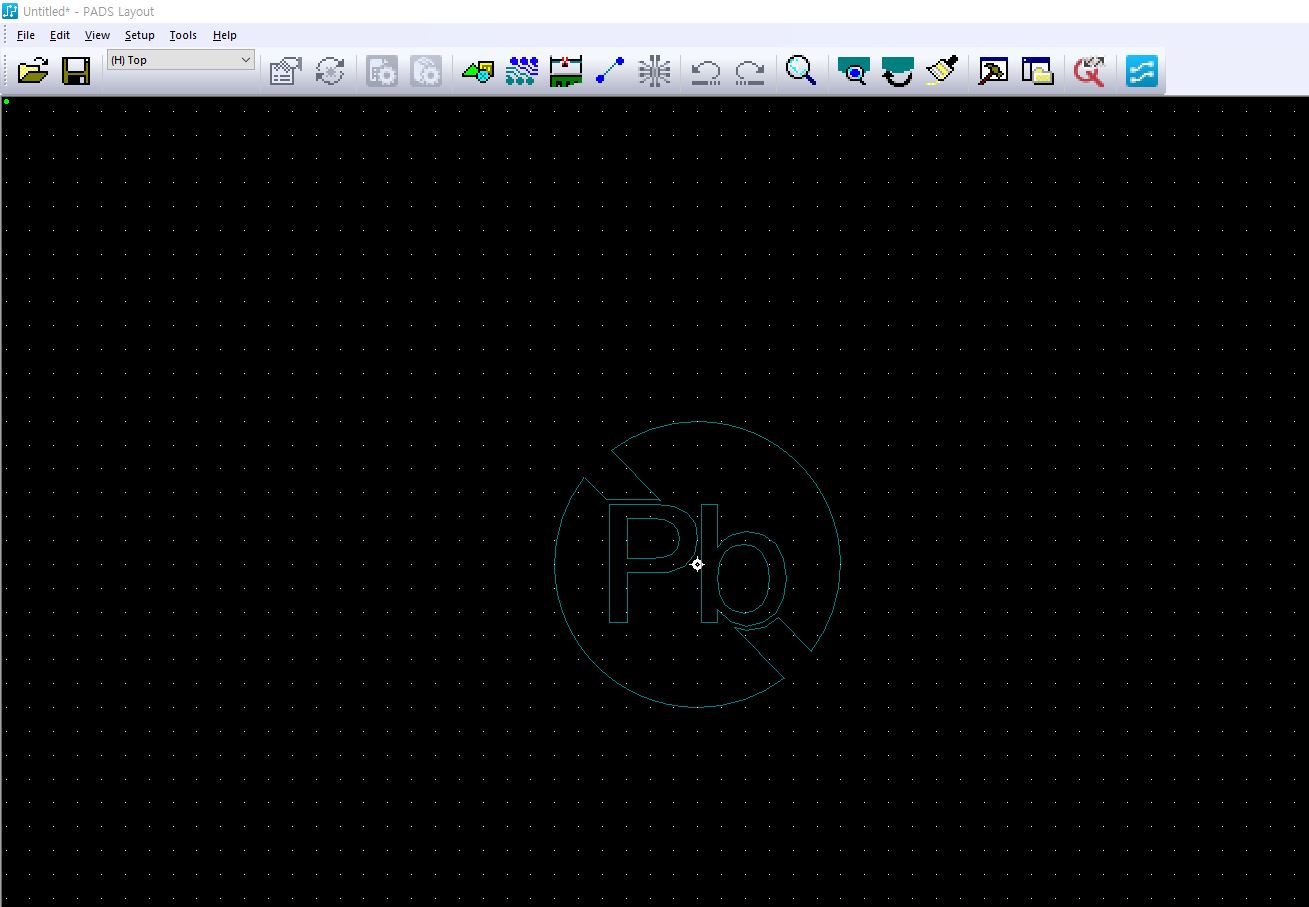The width and height of the screenshot is (1309, 907).
Task: Click the light blue route icon at toolbar end
Action: pyautogui.click(x=1141, y=71)
